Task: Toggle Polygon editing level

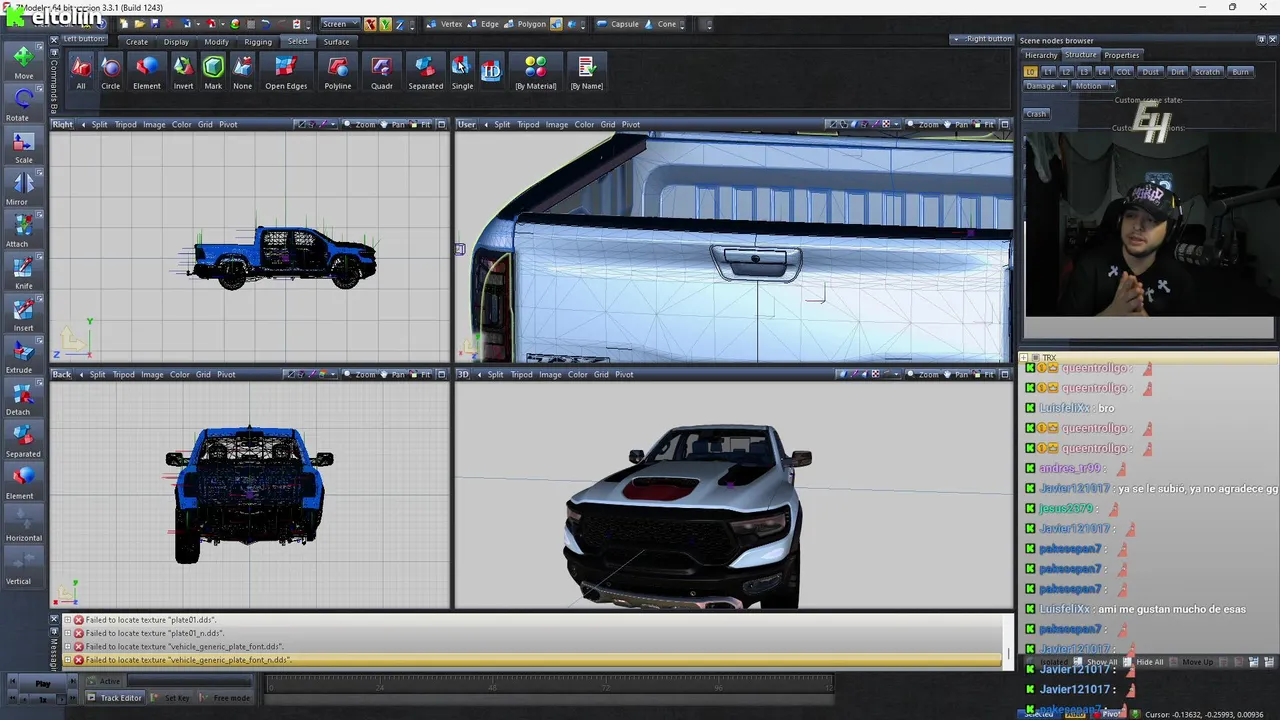Action: [x=526, y=24]
